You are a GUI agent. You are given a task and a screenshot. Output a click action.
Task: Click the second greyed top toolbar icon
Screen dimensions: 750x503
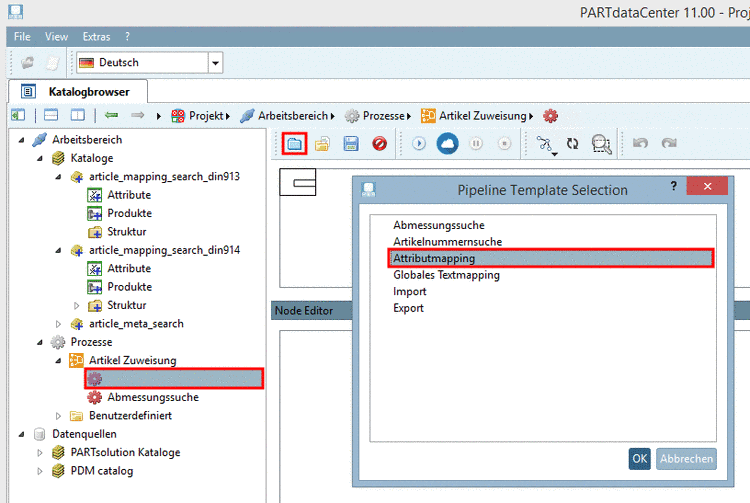53,63
